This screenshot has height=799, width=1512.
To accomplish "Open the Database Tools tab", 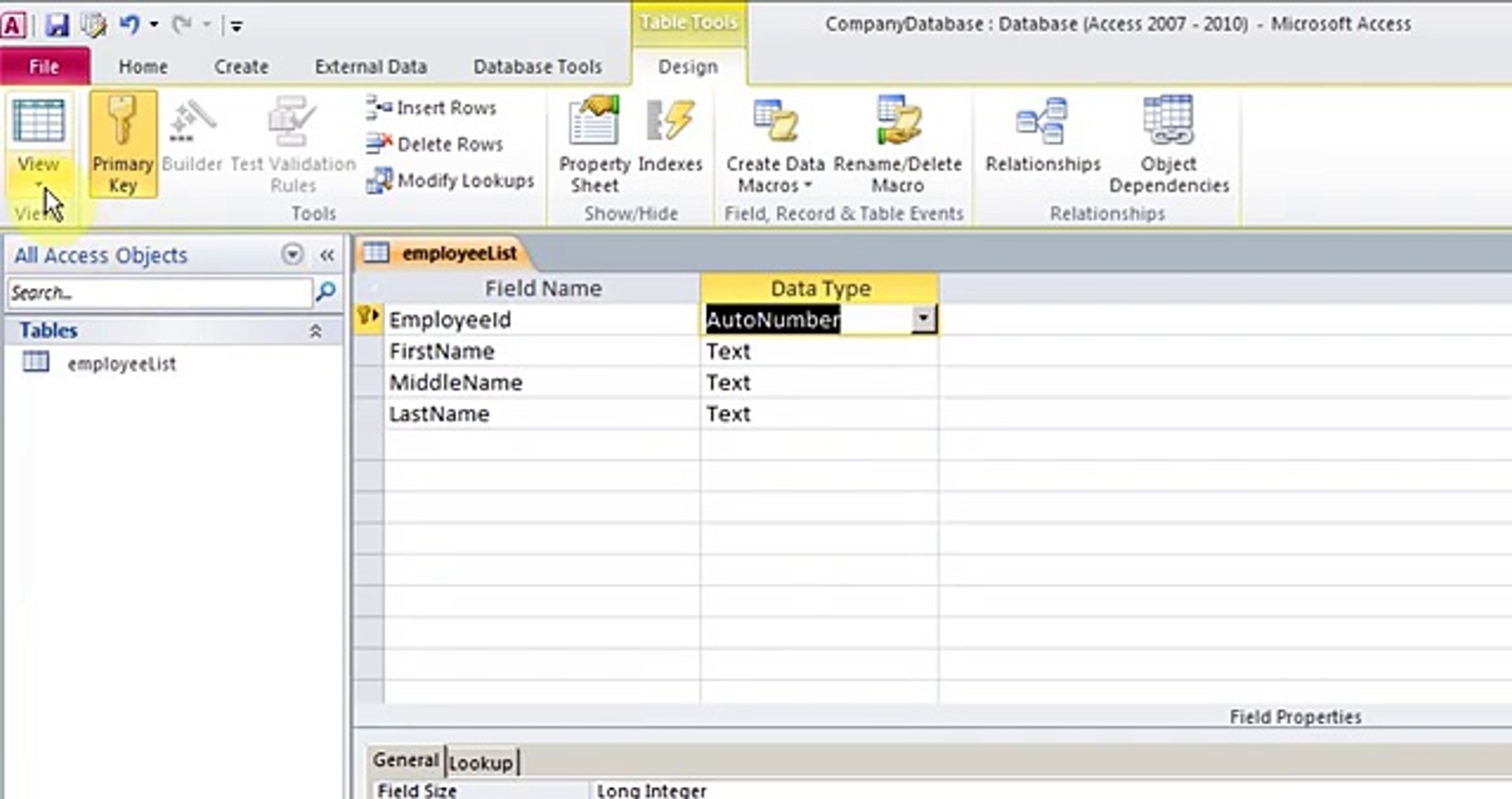I will click(538, 67).
